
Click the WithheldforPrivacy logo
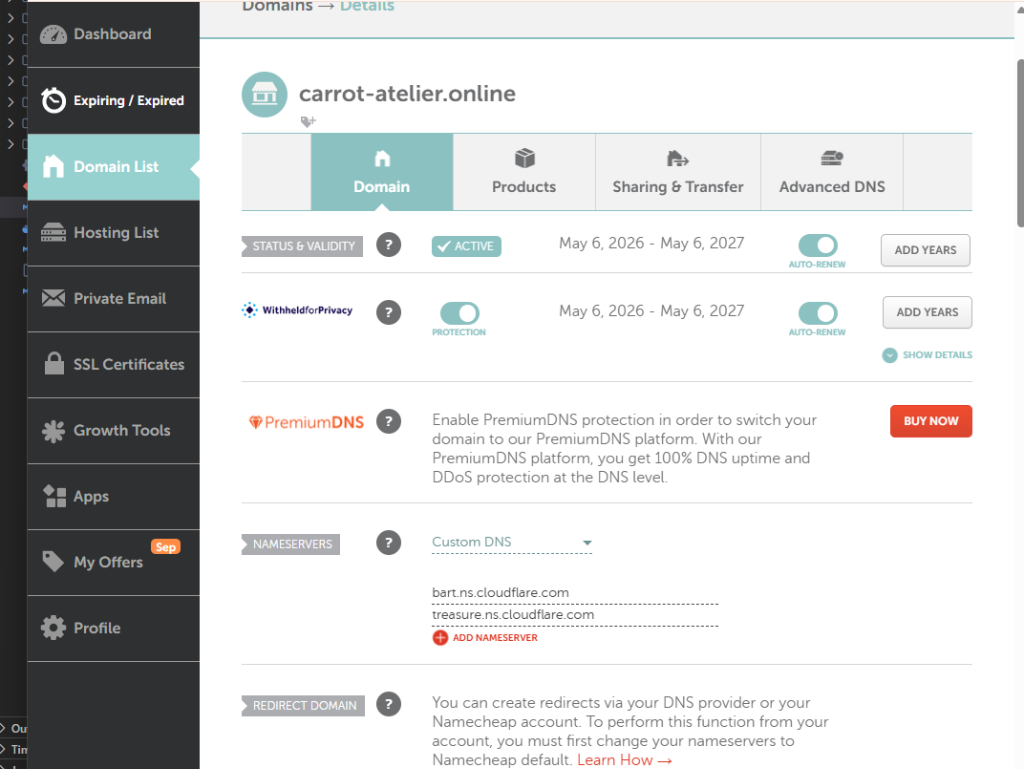pos(297,310)
